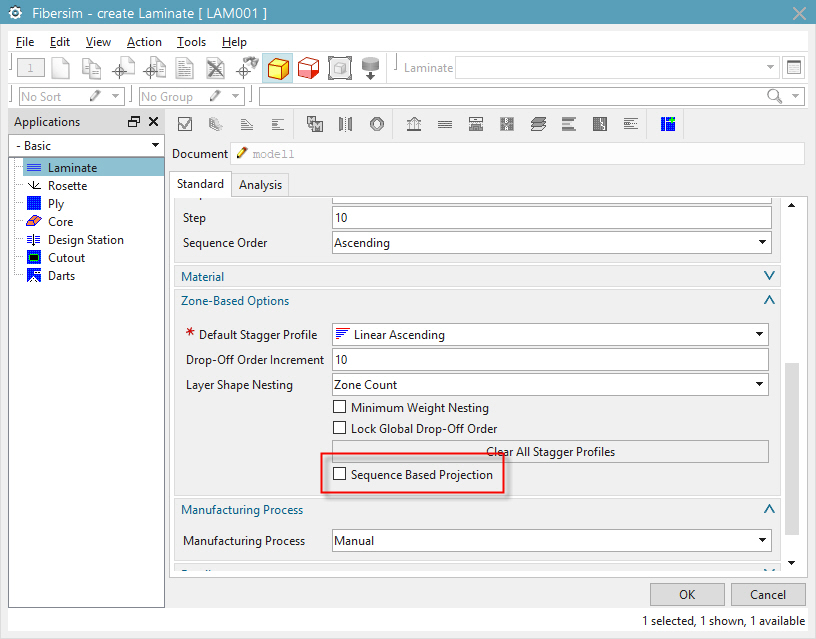The height and width of the screenshot is (639, 816).
Task: Click in the Drop-Off Order Increment field
Action: (x=550, y=360)
